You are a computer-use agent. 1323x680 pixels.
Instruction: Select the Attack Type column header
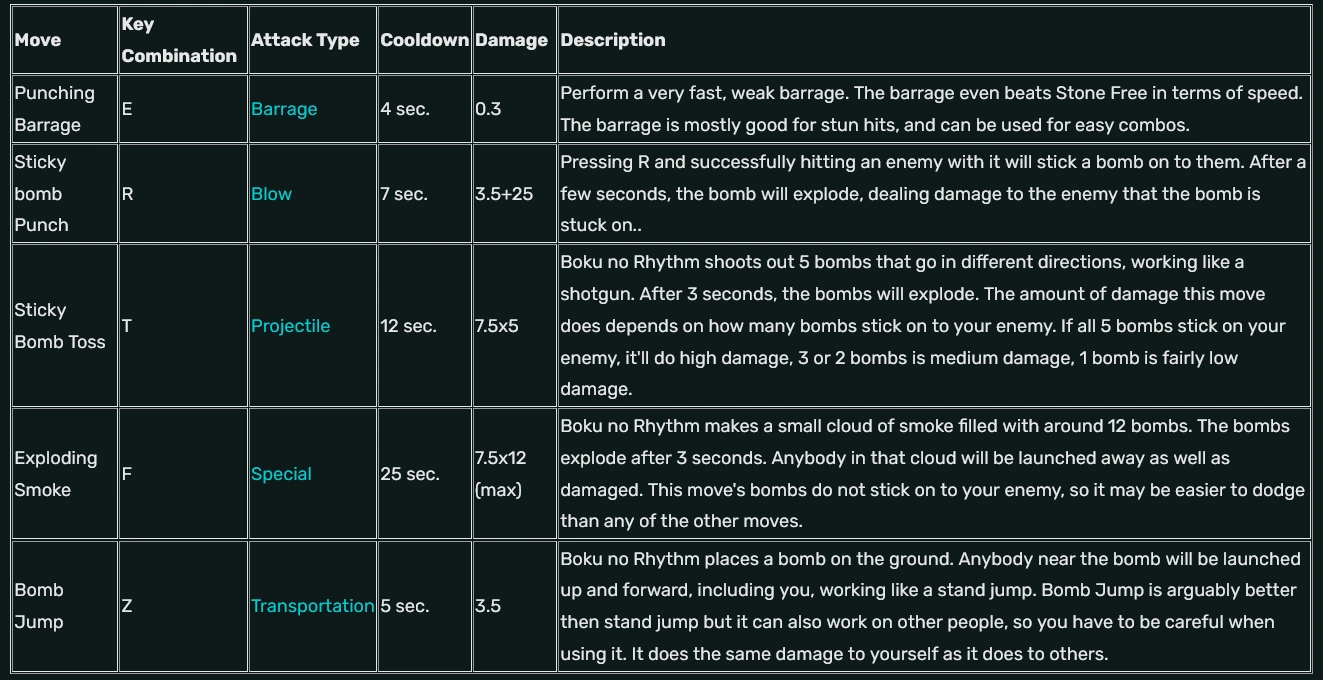(x=305, y=40)
